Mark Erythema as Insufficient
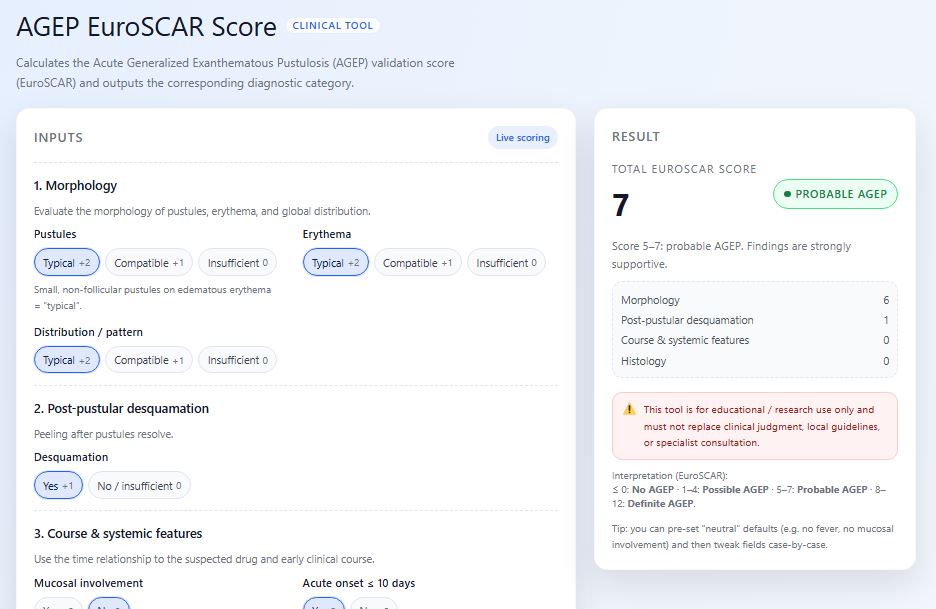The width and height of the screenshot is (936, 609). (506, 263)
